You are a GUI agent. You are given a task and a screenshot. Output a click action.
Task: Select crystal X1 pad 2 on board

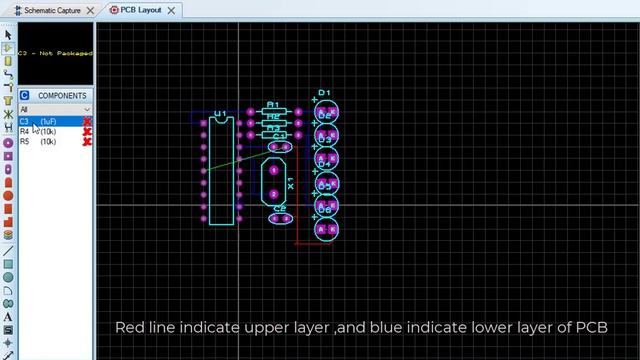[274, 194]
